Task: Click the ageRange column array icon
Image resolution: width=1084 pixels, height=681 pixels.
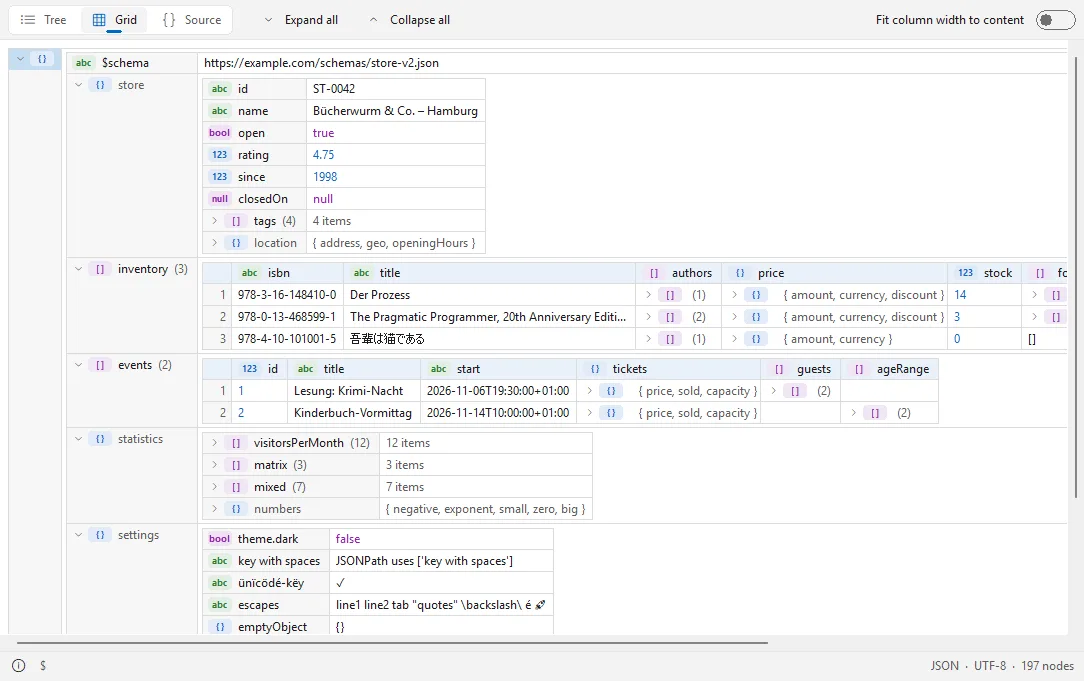Action: (859, 369)
